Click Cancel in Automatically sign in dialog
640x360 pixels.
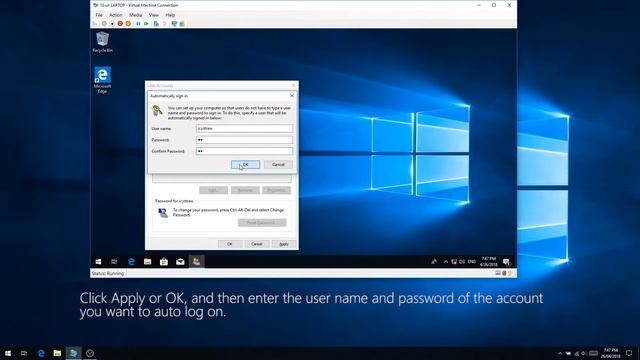[x=278, y=164]
